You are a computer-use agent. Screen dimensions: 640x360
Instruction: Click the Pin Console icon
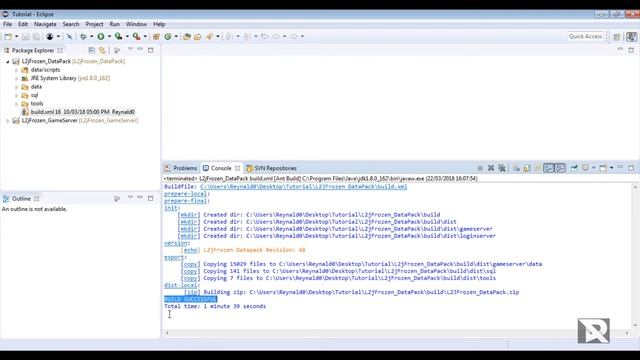point(574,168)
